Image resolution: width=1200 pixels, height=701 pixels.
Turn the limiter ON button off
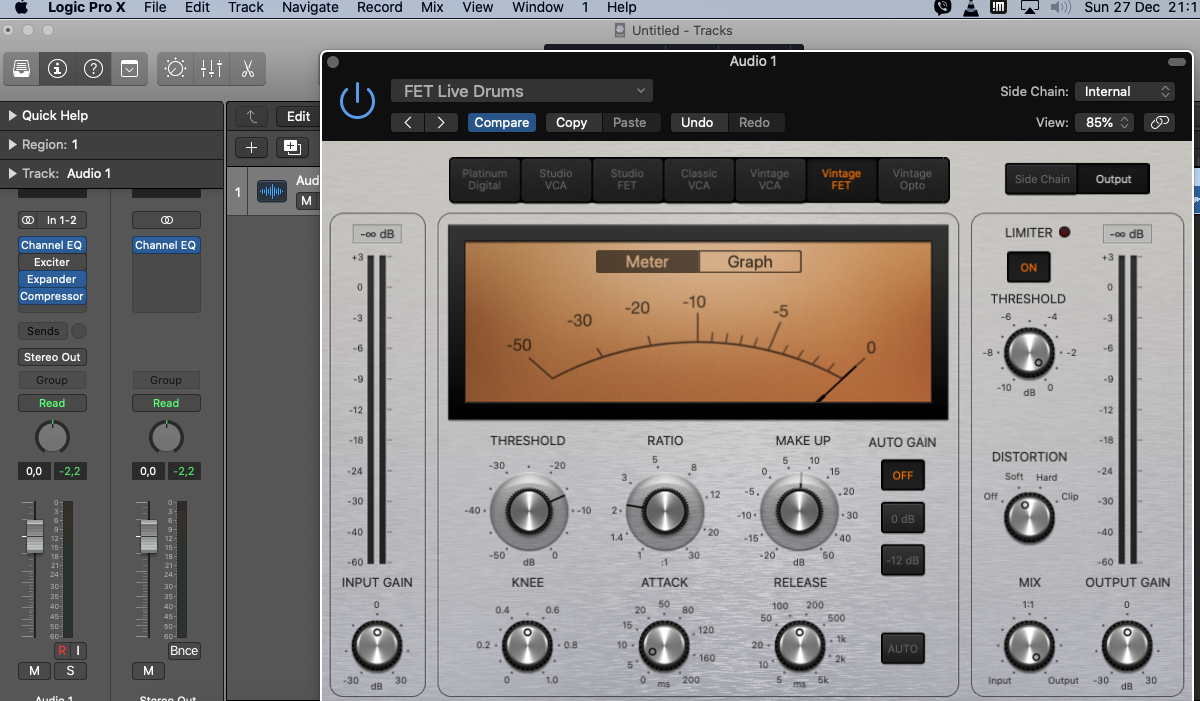pyautogui.click(x=1028, y=267)
